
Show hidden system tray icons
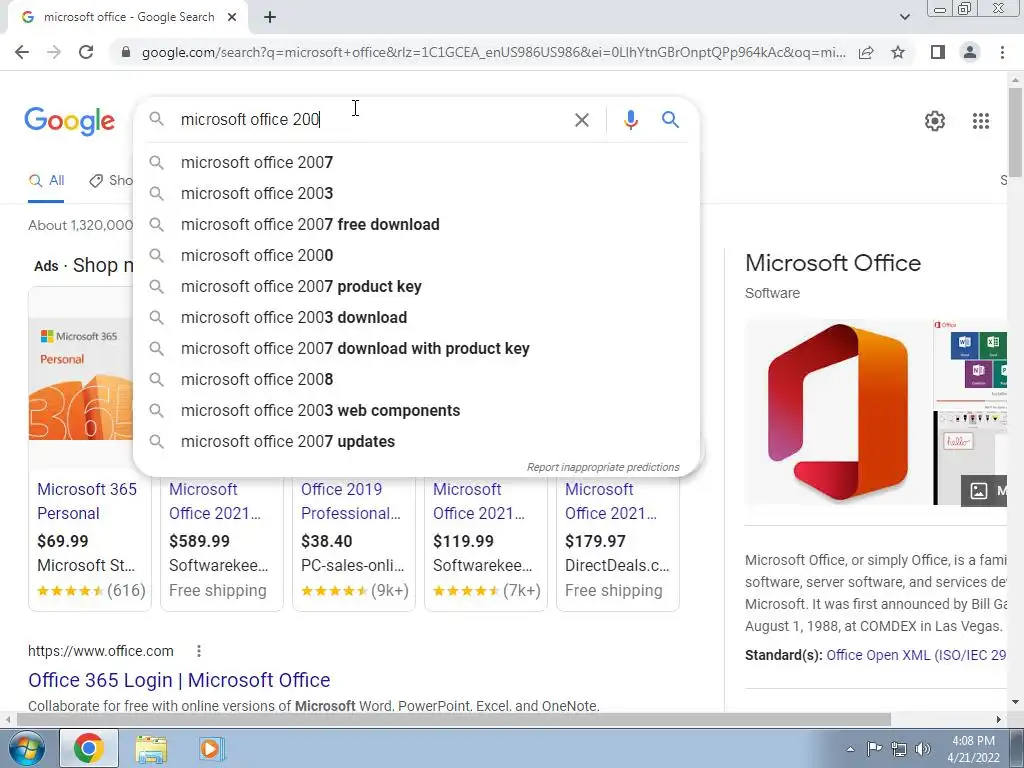(850, 749)
